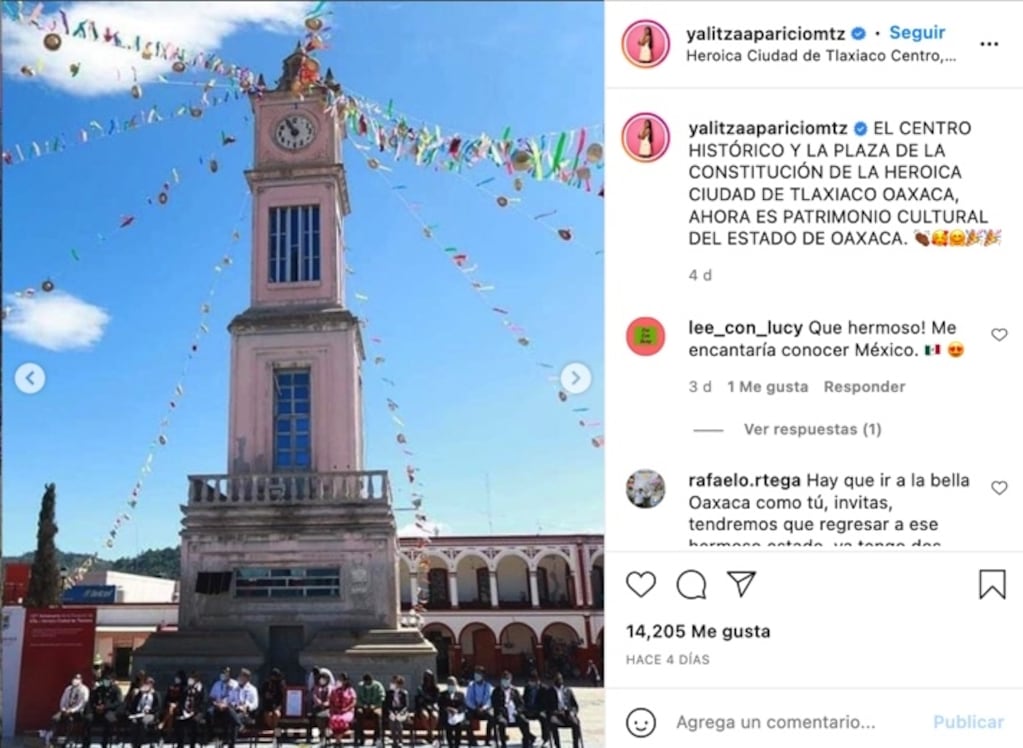
Task: Reply to lee_con_lucy with Responder
Action: [864, 387]
